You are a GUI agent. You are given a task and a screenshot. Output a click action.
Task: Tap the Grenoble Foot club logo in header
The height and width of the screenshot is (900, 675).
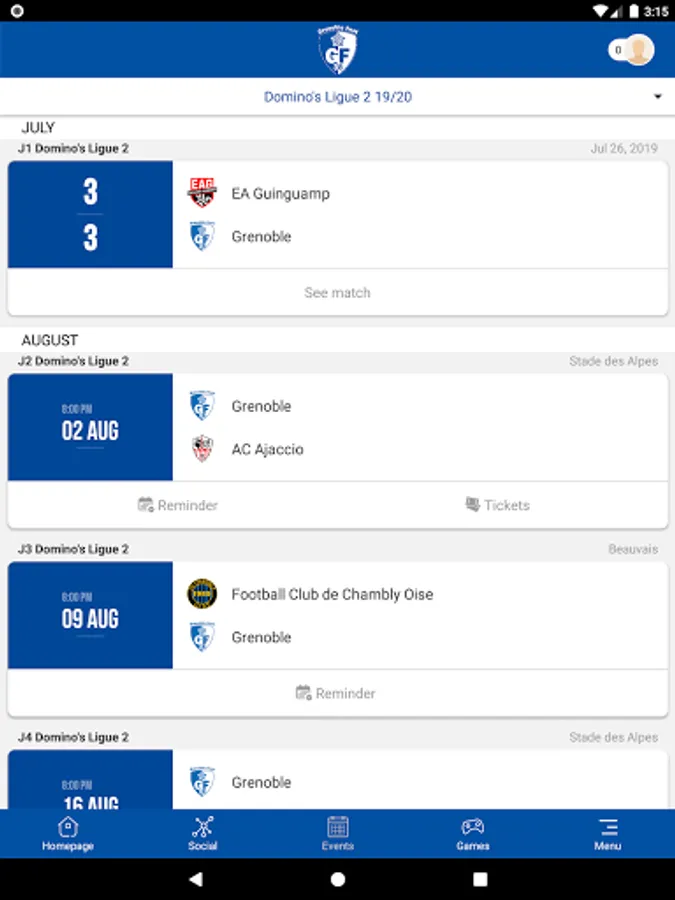click(337, 50)
